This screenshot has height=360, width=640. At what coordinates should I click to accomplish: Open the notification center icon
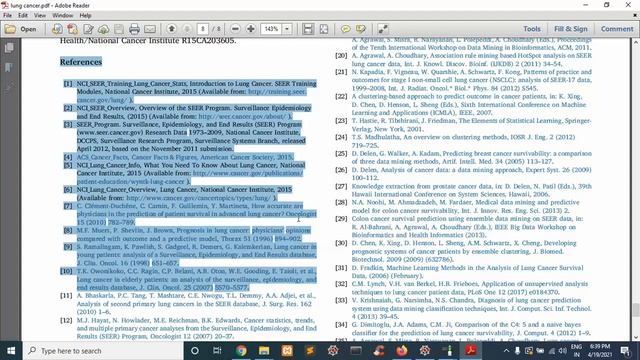[624, 351]
